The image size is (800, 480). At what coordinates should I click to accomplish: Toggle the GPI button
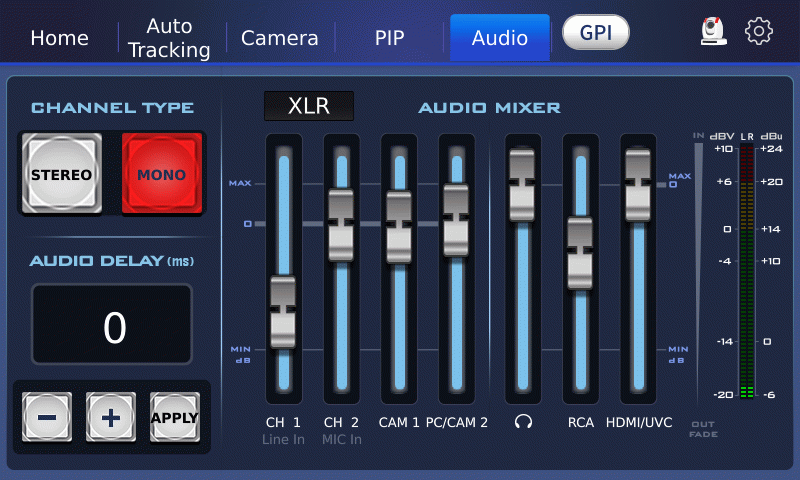[595, 33]
